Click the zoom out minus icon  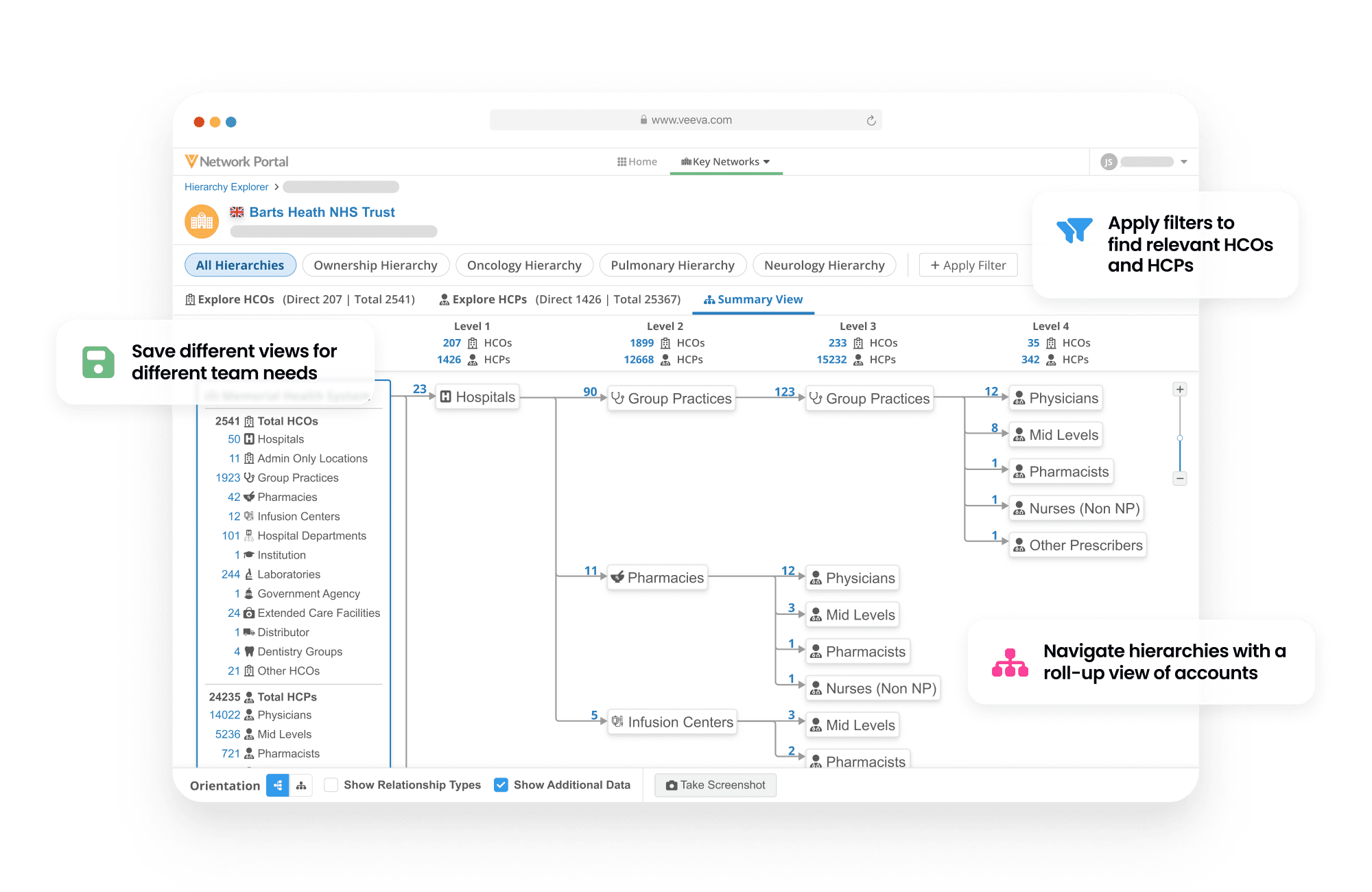1180,478
